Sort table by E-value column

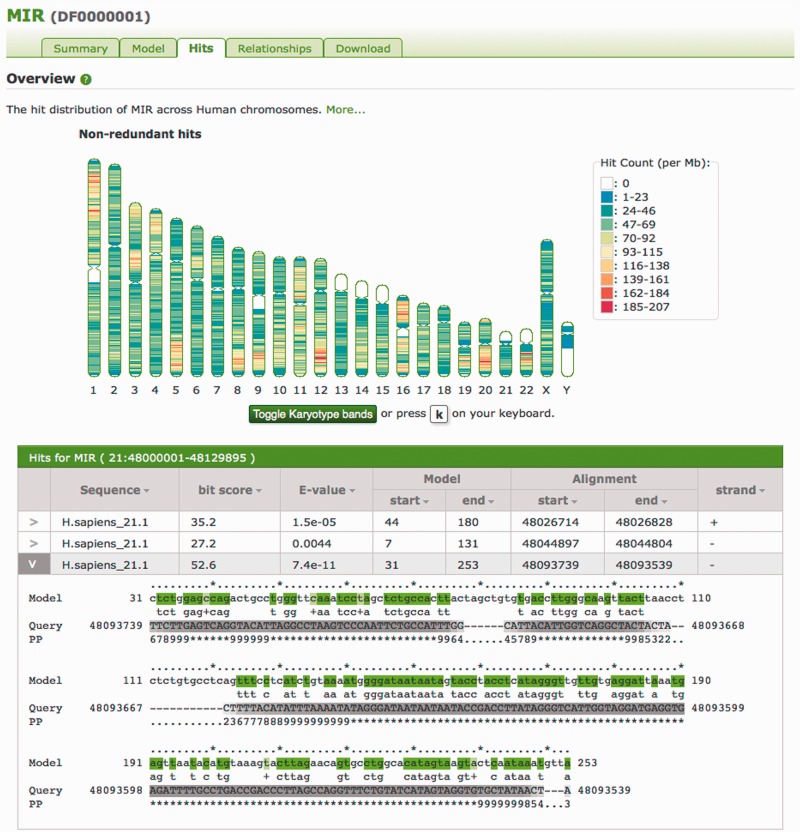pos(326,490)
